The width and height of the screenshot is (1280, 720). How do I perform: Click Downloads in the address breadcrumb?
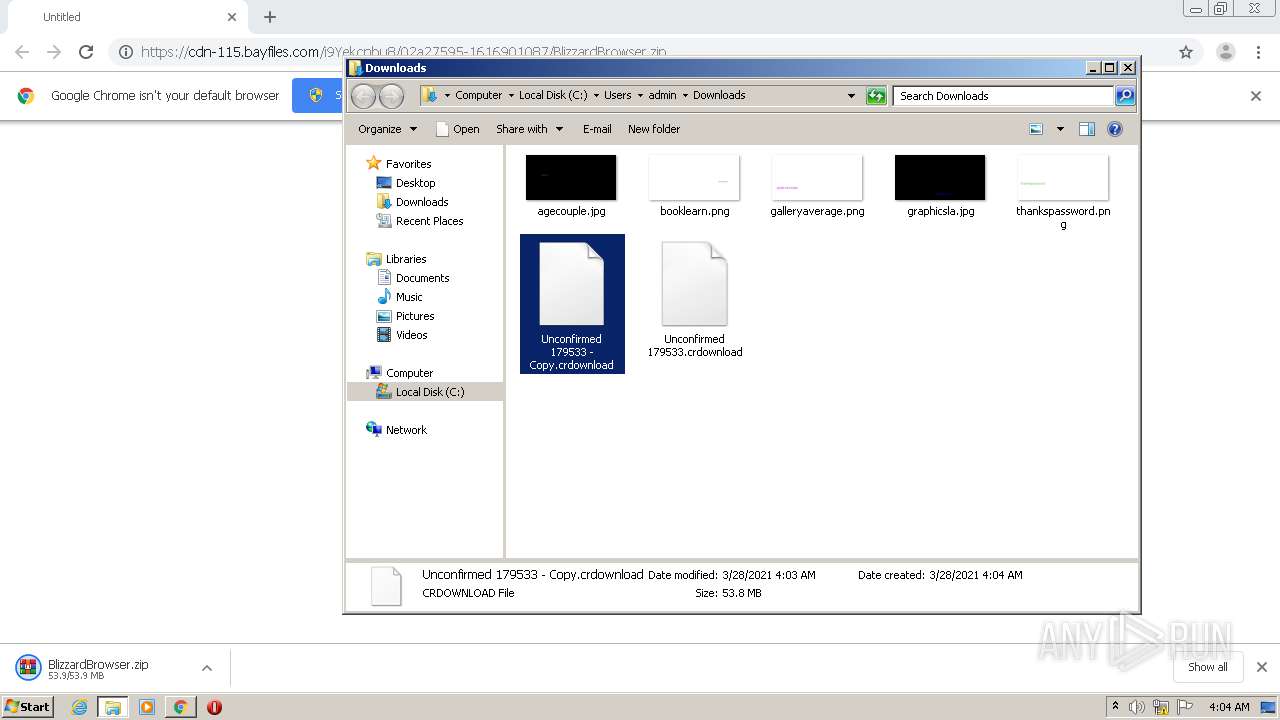click(x=719, y=96)
